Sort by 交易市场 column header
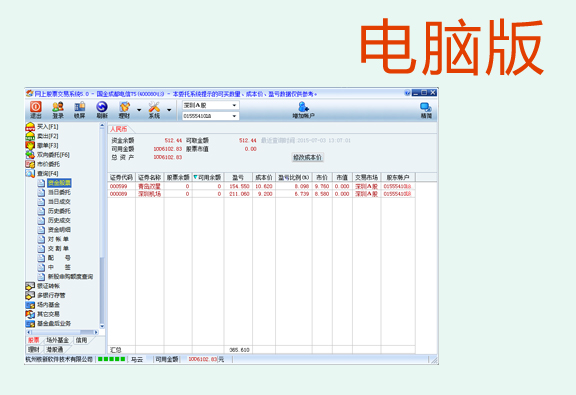This screenshot has width=576, height=395. click(x=367, y=177)
